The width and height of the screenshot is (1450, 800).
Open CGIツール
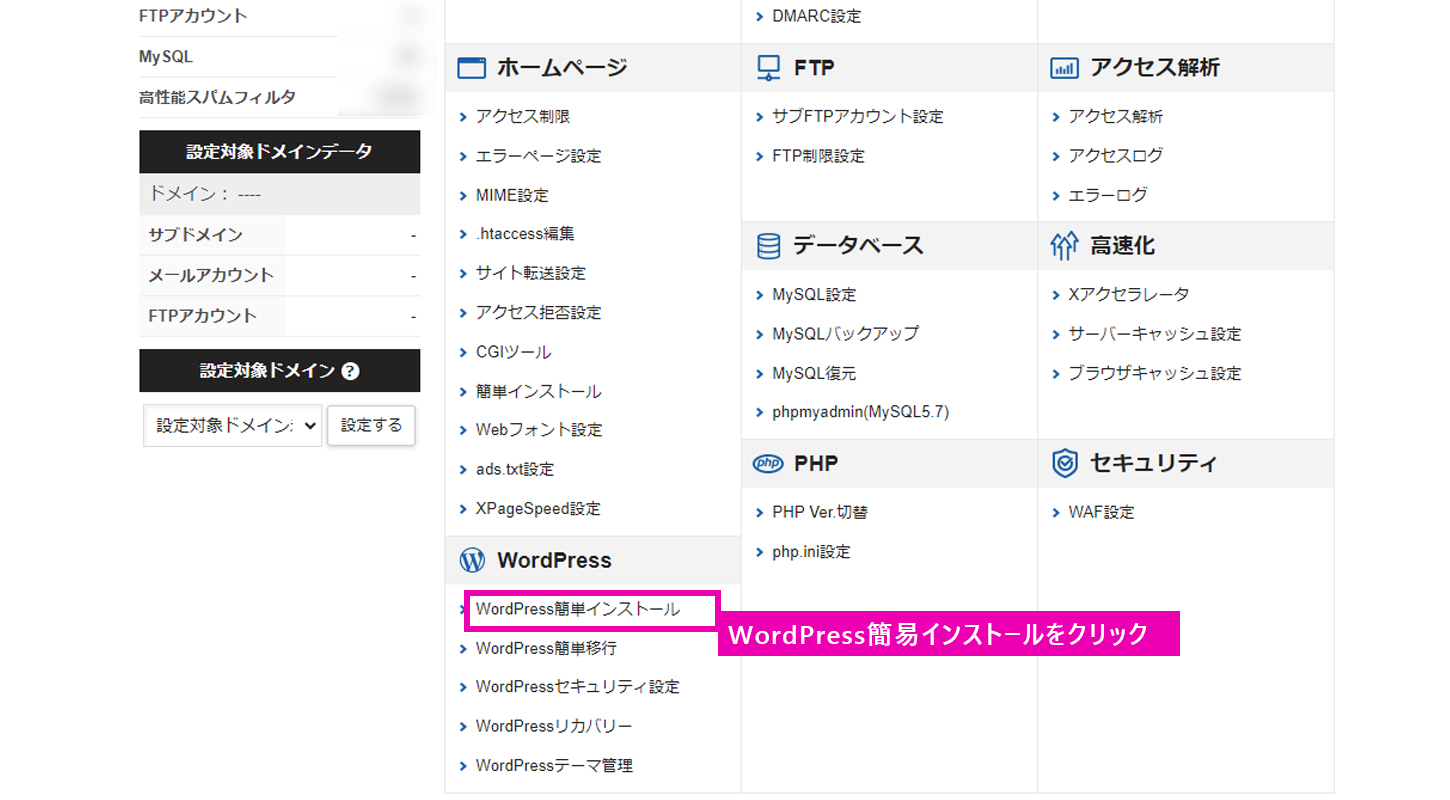[x=513, y=352]
